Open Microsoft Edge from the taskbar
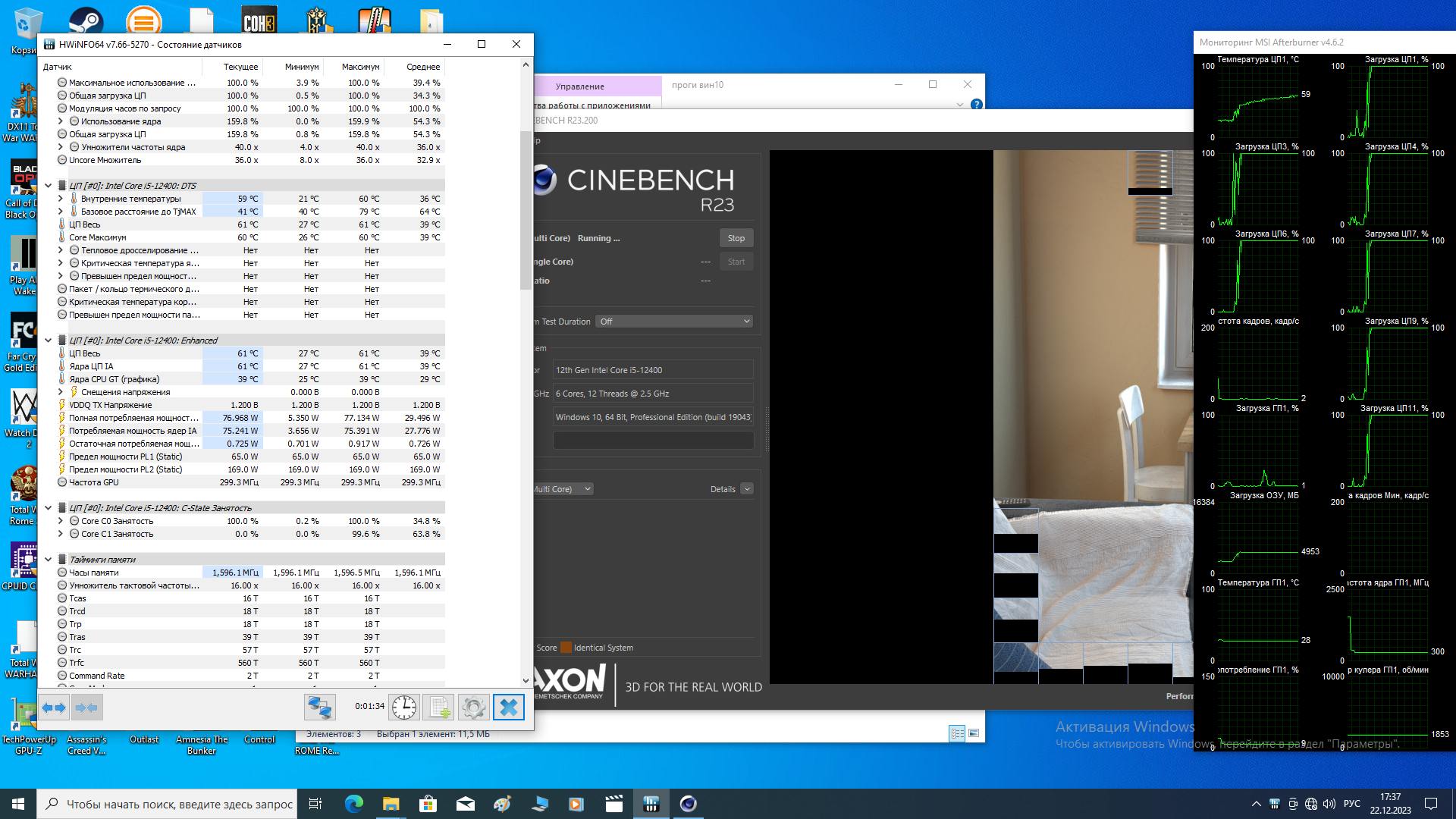Viewport: 1456px width, 819px height. pos(354,804)
